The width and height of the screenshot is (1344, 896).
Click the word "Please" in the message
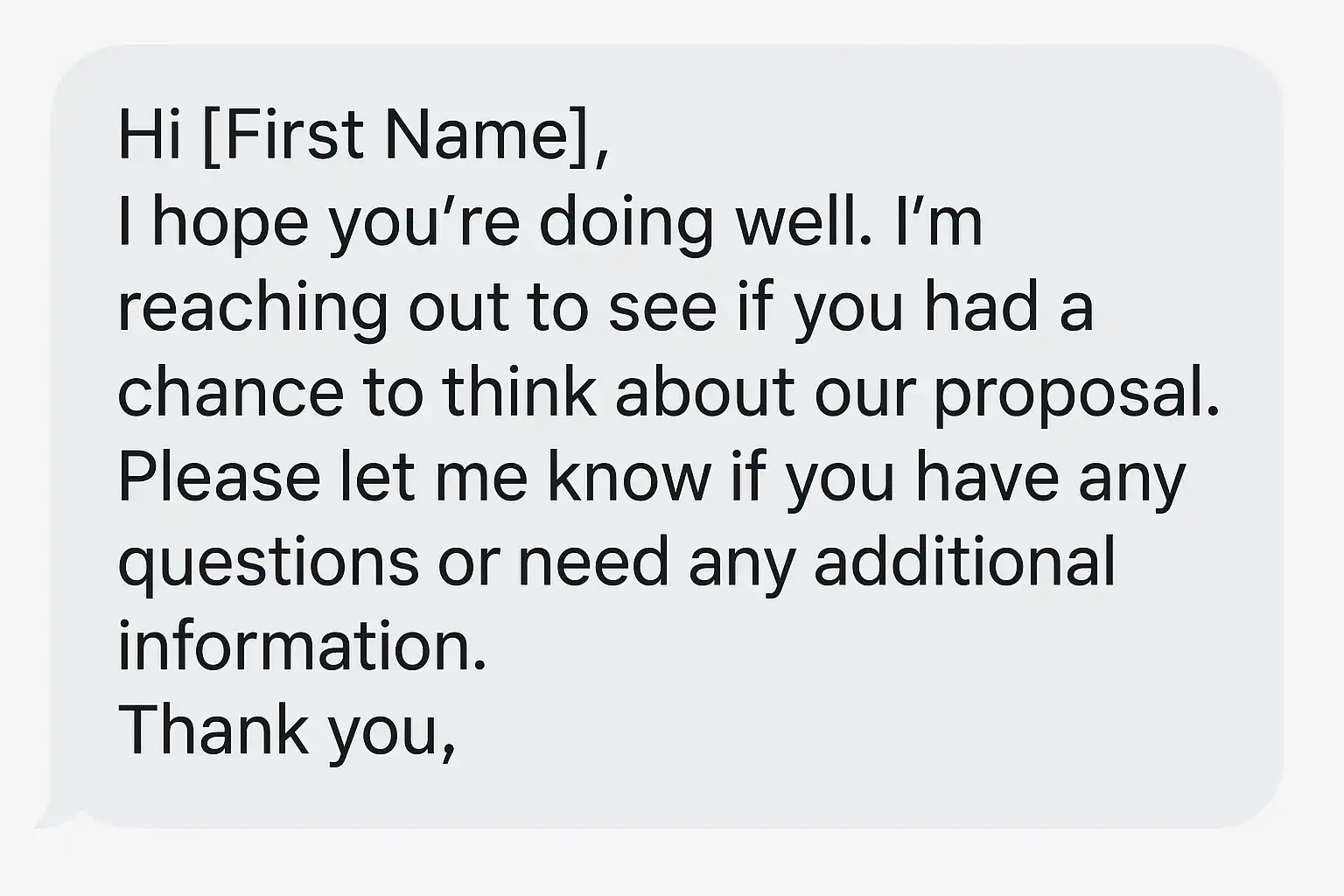tap(219, 477)
